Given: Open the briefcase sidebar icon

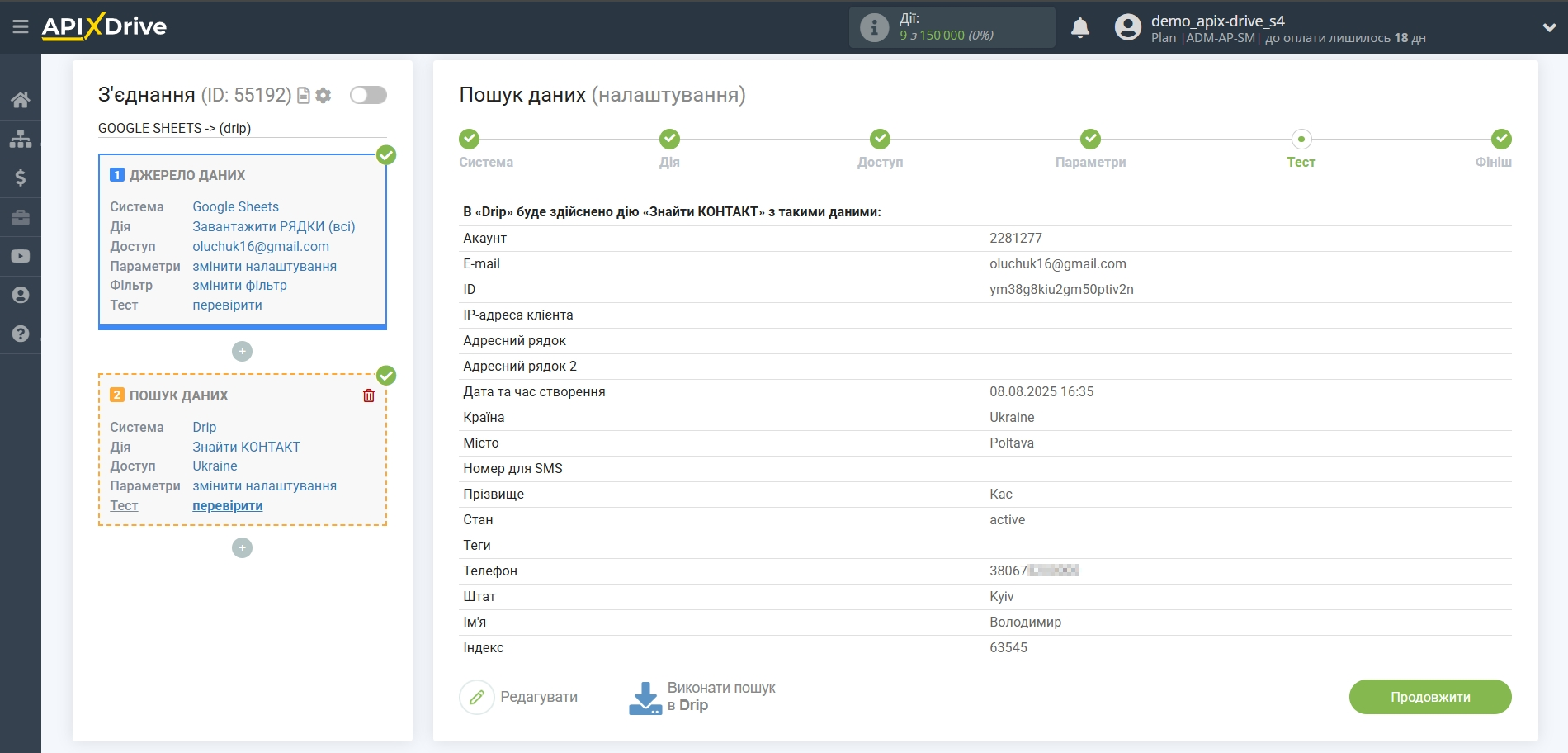Looking at the screenshot, I should click(x=21, y=217).
